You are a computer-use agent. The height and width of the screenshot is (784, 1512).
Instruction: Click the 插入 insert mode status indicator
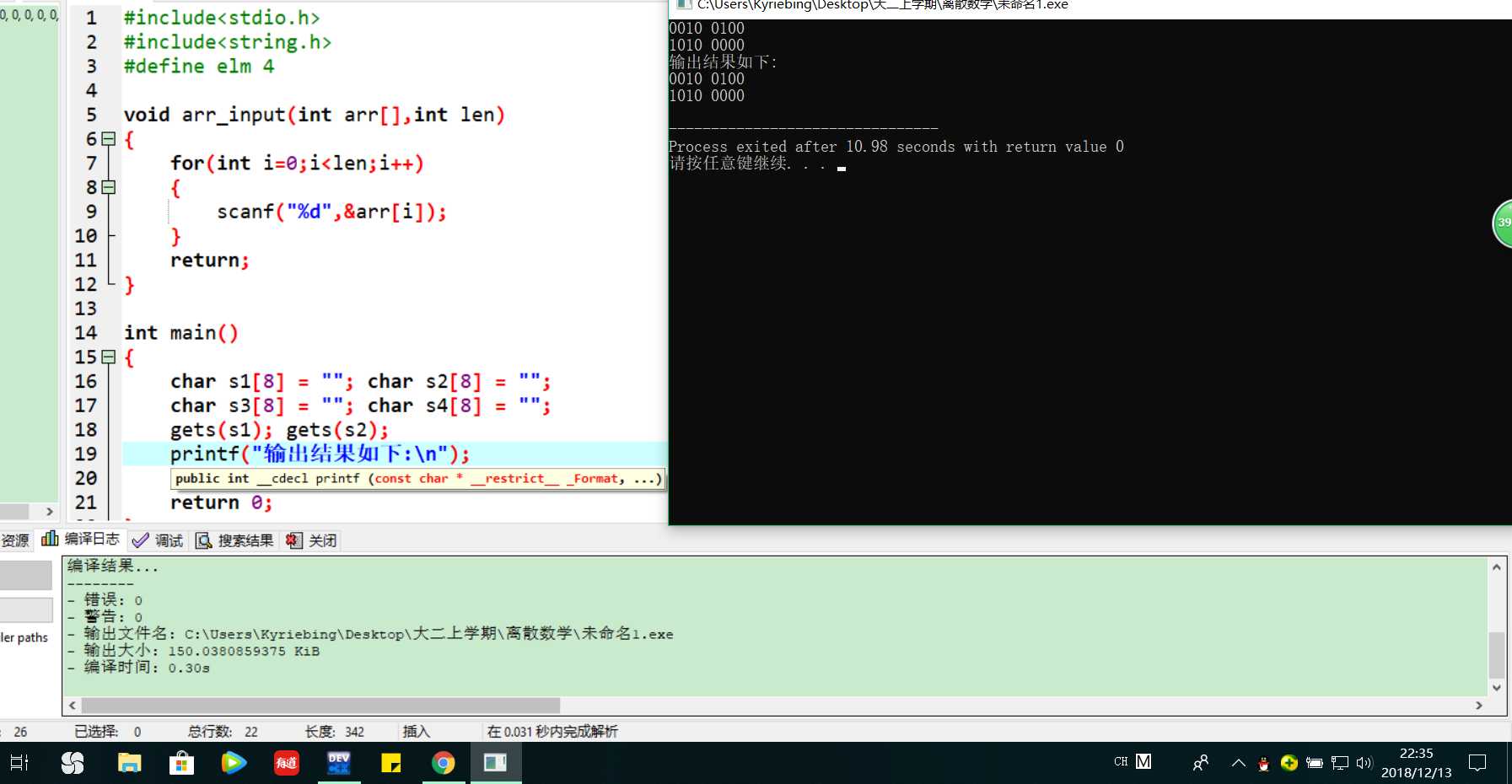[x=417, y=732]
